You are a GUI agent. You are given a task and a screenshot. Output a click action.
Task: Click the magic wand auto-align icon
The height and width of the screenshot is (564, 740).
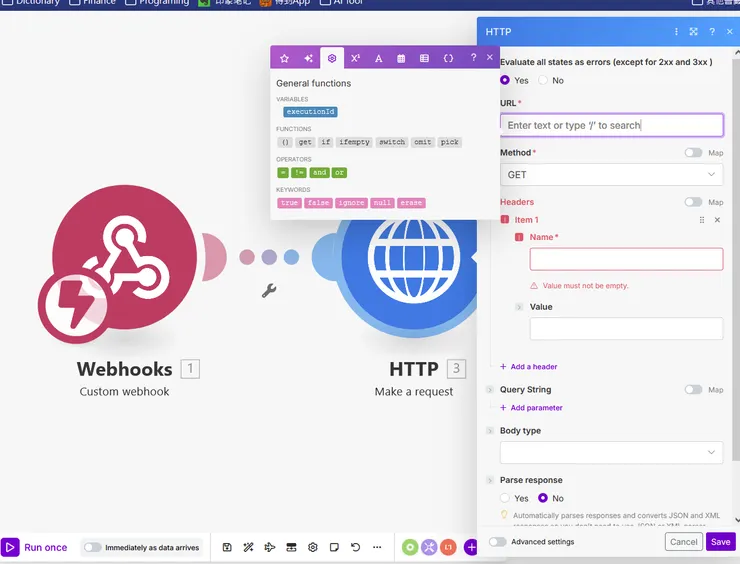[x=248, y=547]
